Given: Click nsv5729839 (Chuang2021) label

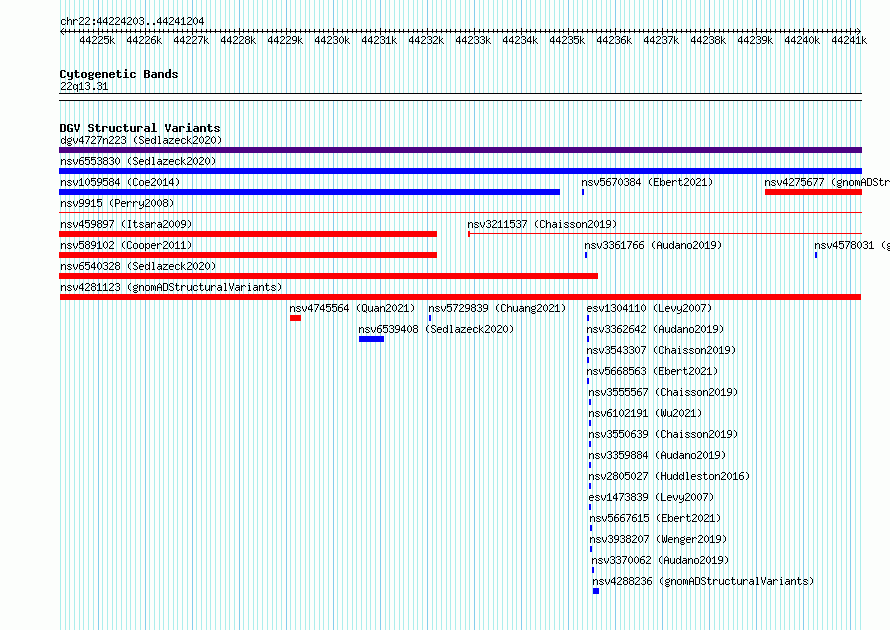Looking at the screenshot, I should pyautogui.click(x=497, y=308).
